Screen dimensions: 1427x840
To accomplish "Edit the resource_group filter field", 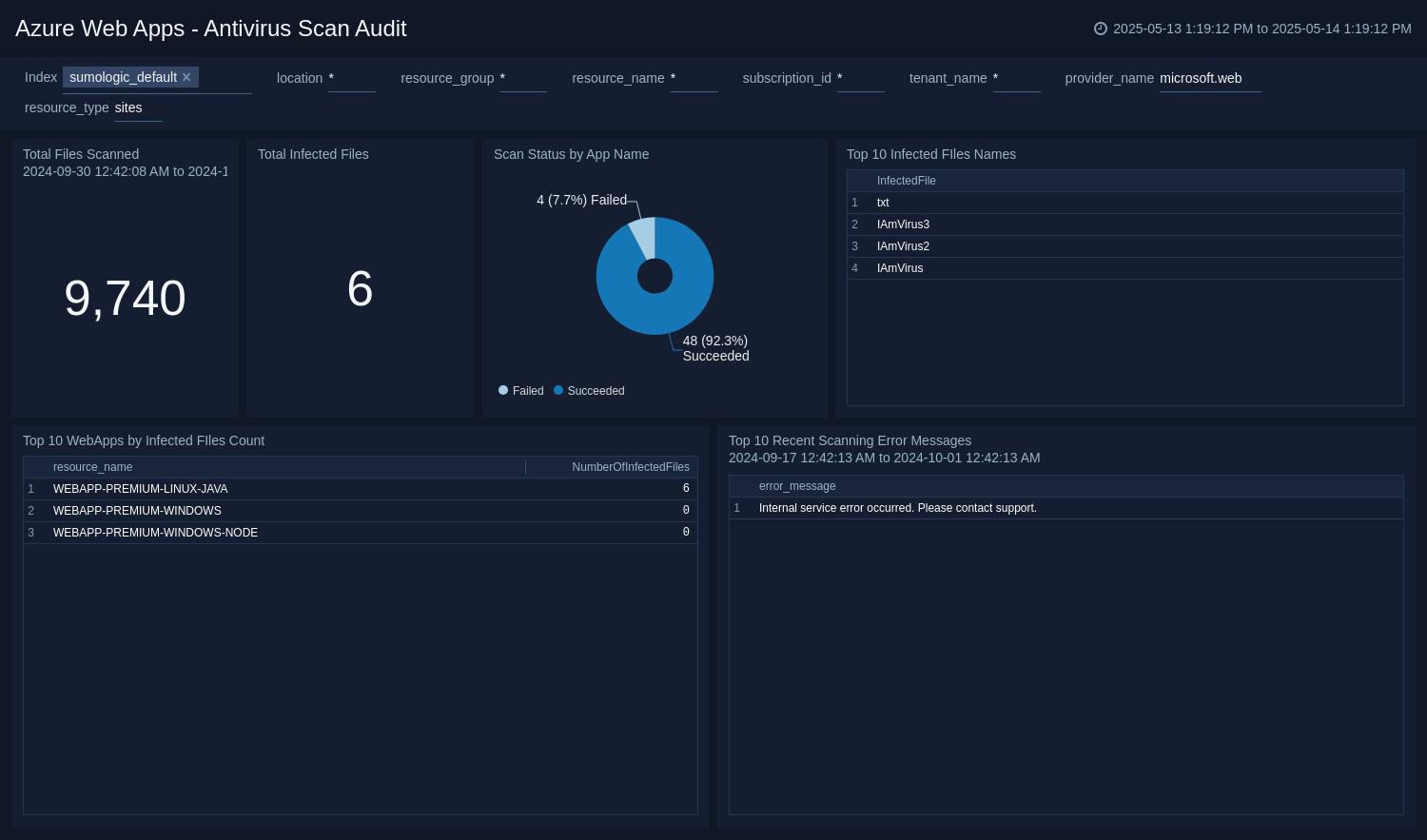I will (523, 78).
